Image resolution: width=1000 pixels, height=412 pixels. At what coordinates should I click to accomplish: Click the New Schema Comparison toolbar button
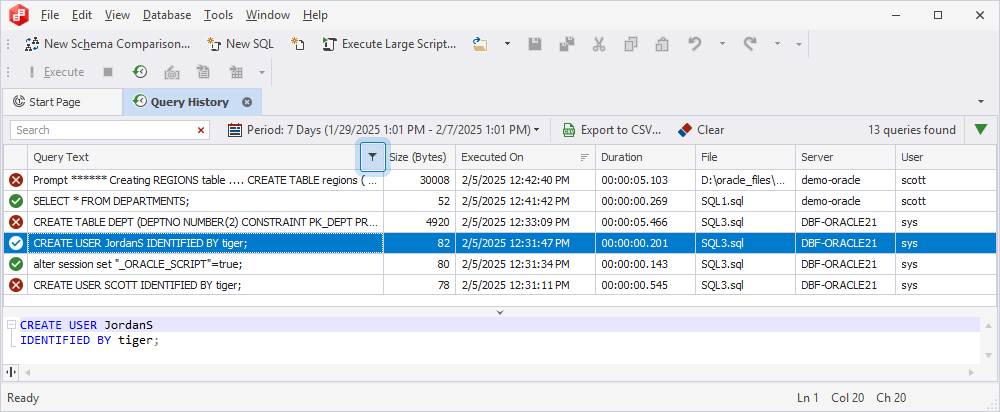point(108,44)
